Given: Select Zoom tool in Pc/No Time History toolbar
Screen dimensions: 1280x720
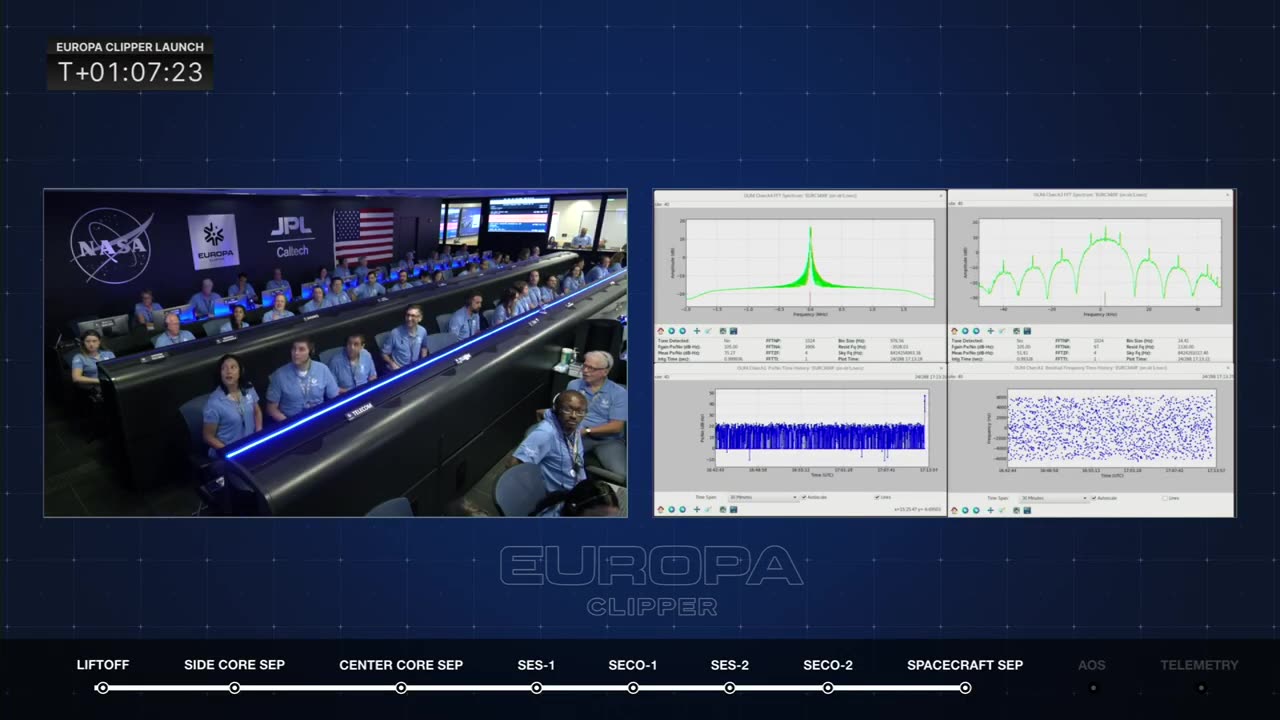Looking at the screenshot, I should pos(708,510).
